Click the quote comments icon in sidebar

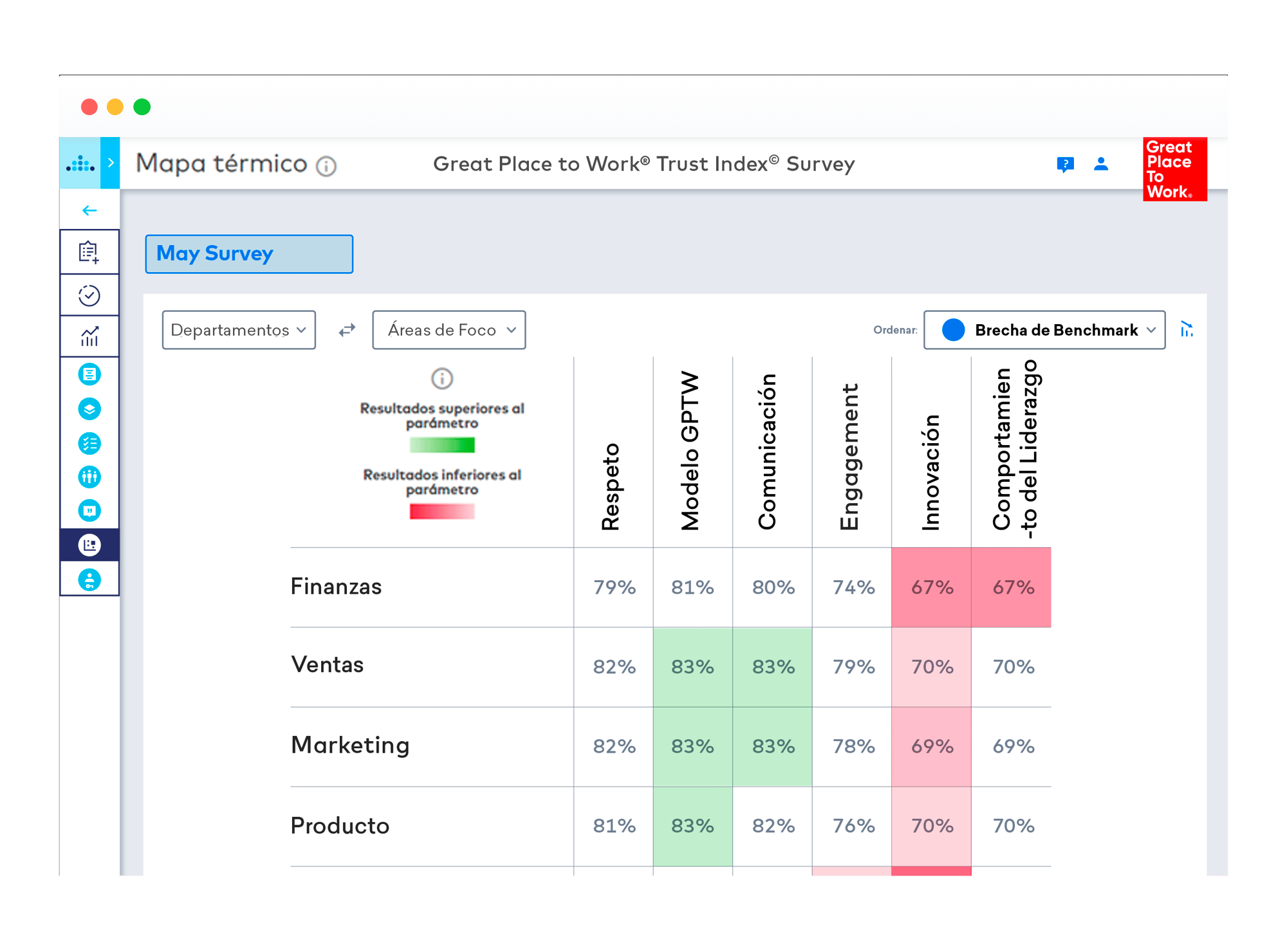point(89,511)
